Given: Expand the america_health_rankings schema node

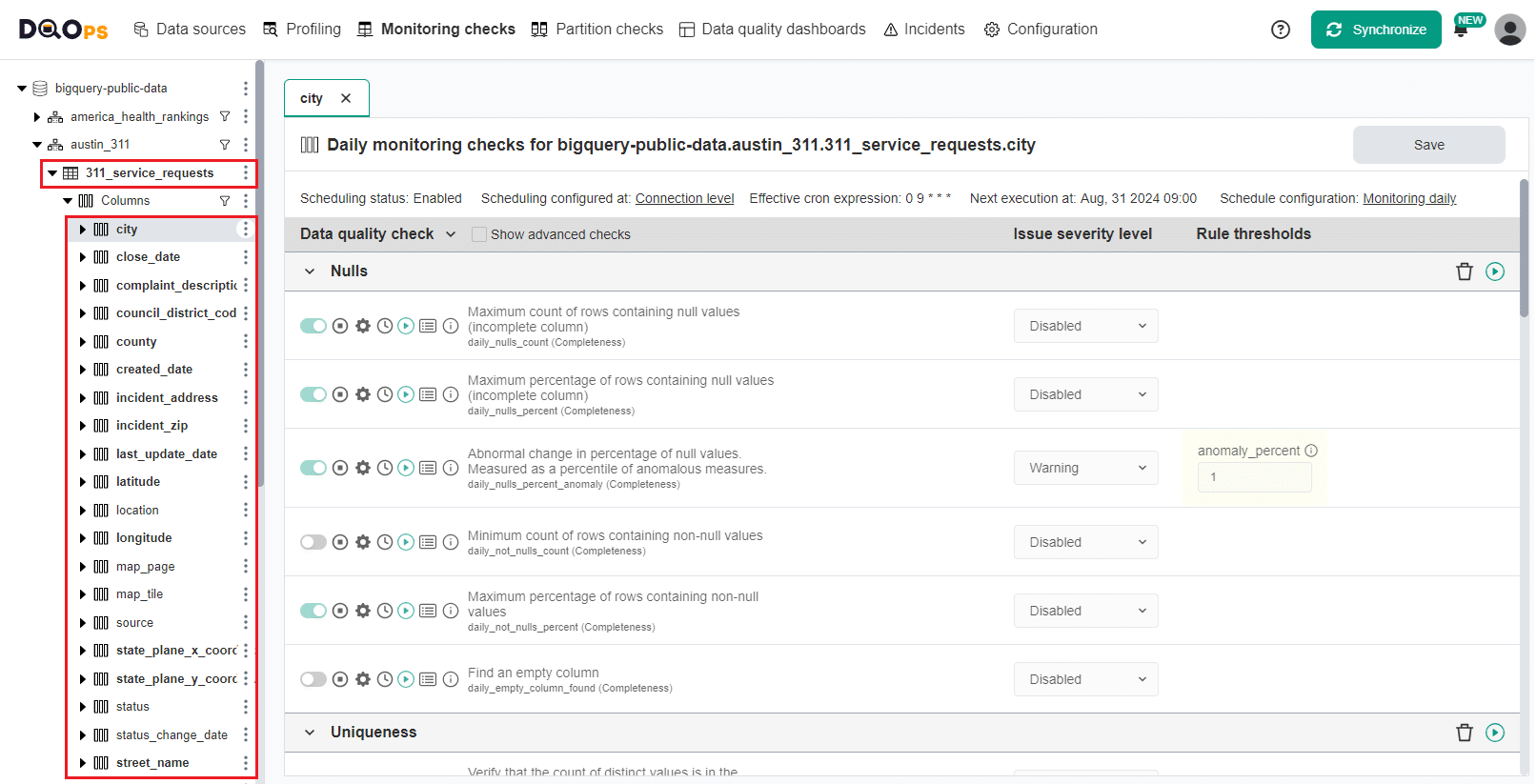Looking at the screenshot, I should click(37, 117).
